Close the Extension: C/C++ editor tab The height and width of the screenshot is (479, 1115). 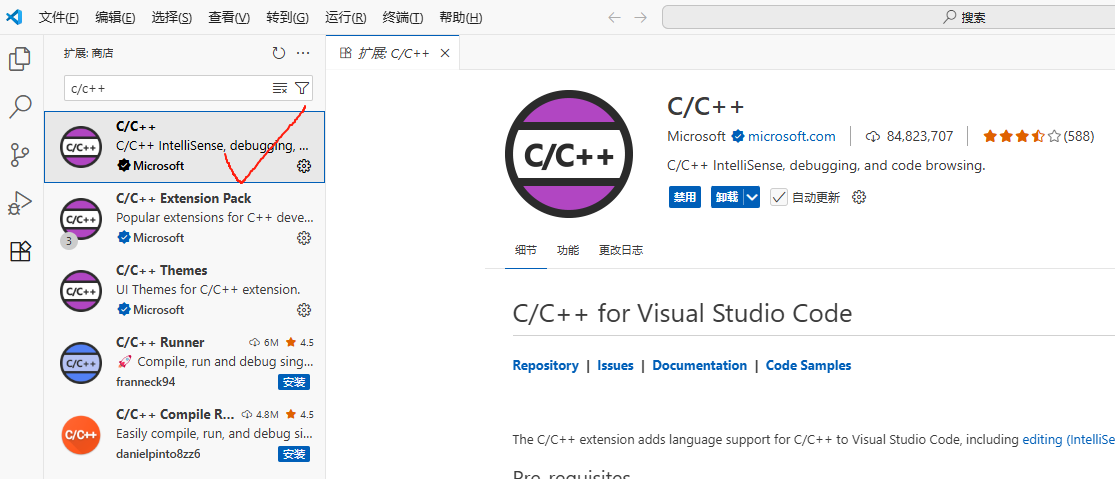coord(445,53)
